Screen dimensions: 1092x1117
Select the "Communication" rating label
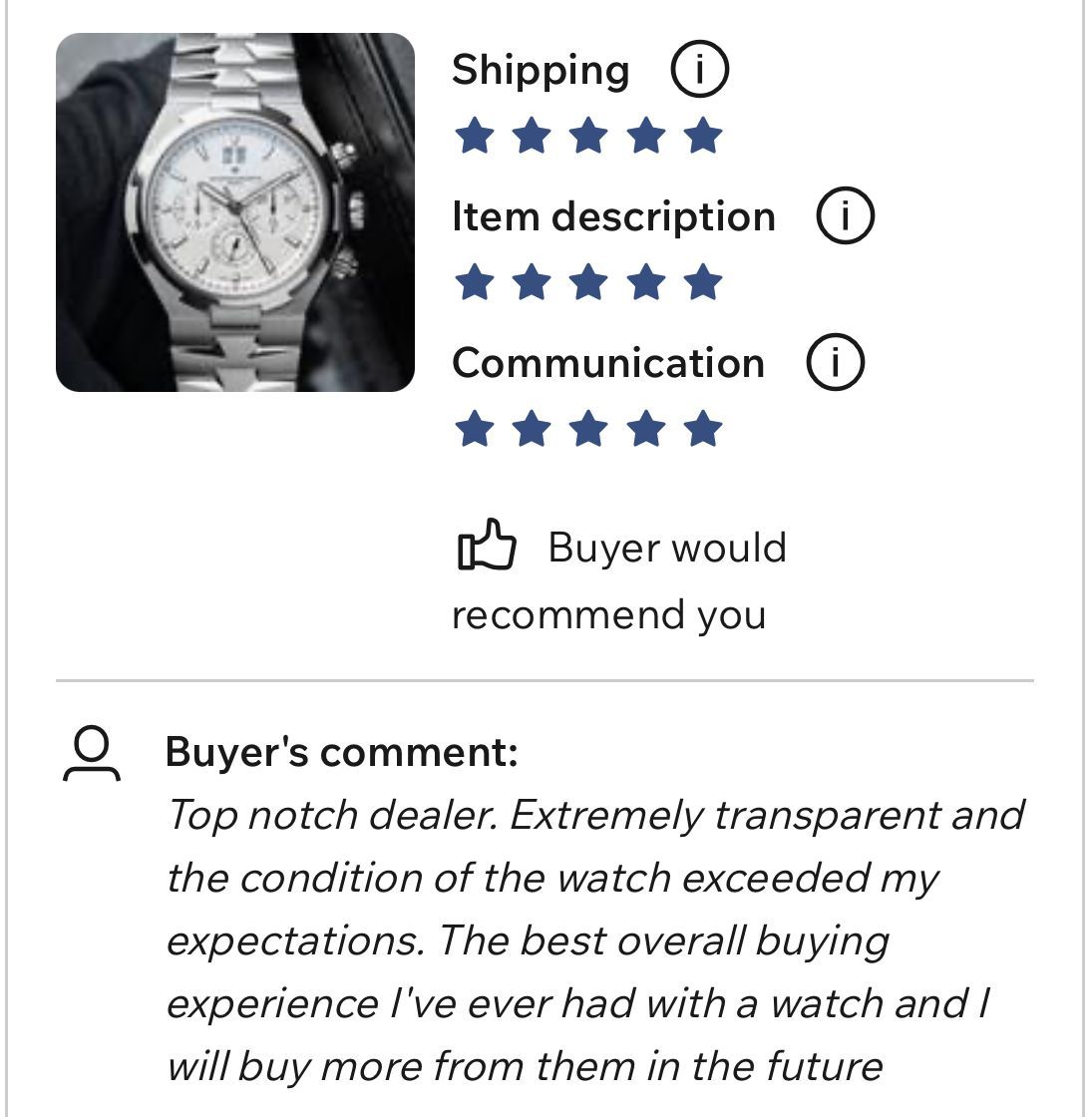(607, 363)
